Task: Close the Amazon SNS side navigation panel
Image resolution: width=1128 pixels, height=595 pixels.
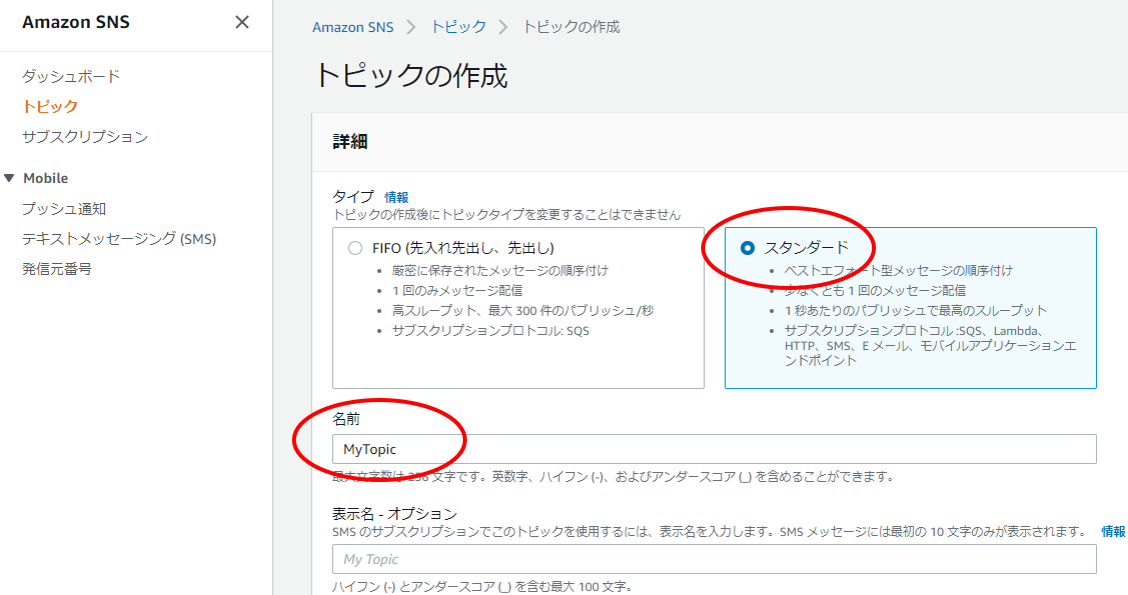Action: pyautogui.click(x=242, y=22)
